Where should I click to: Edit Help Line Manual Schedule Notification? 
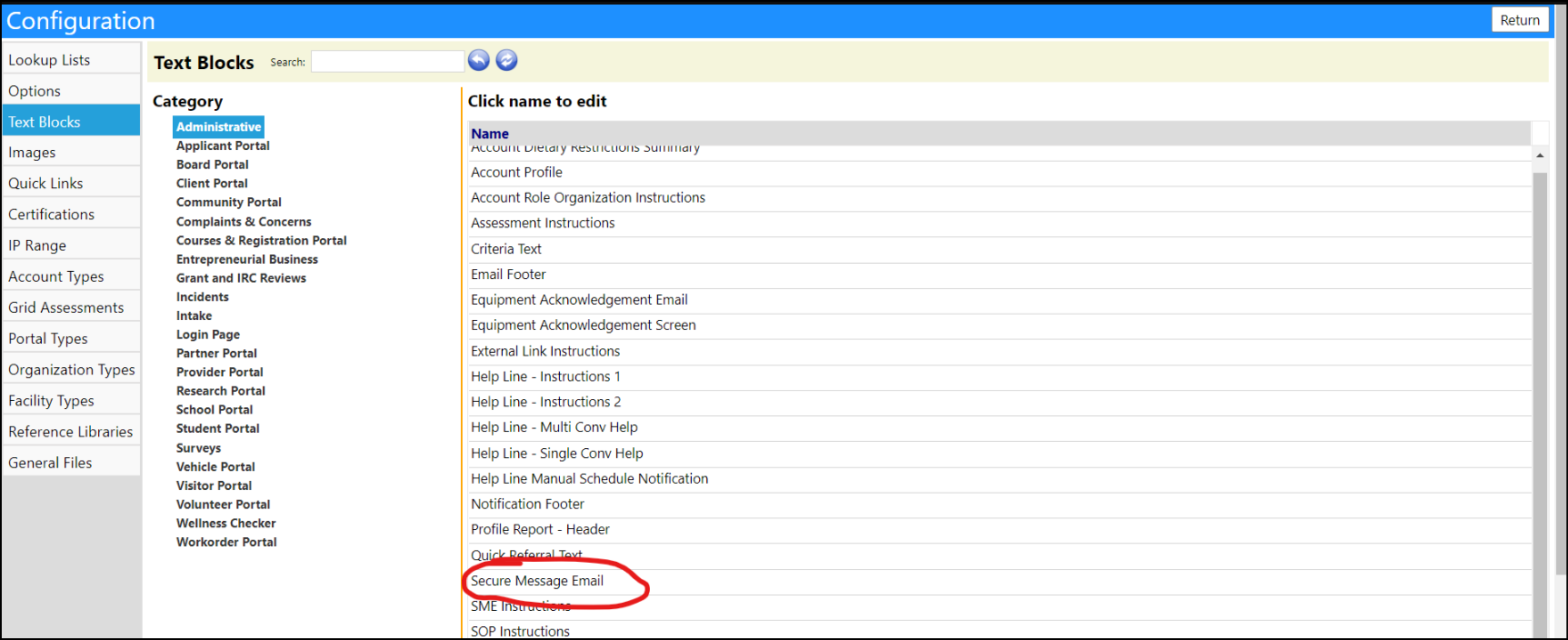[589, 479]
